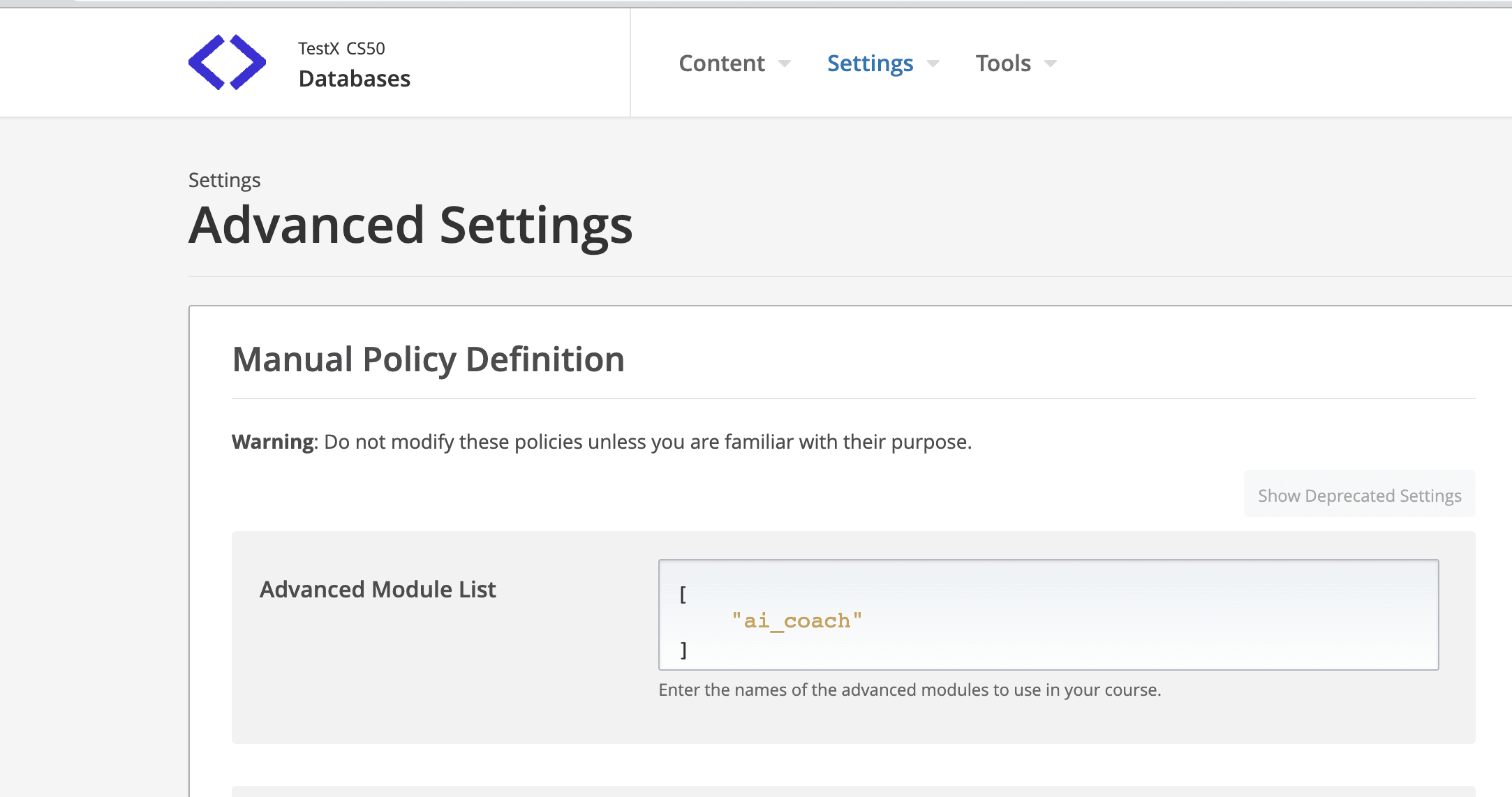Click the Show Deprecated Settings button
1512x797 pixels.
click(x=1359, y=494)
